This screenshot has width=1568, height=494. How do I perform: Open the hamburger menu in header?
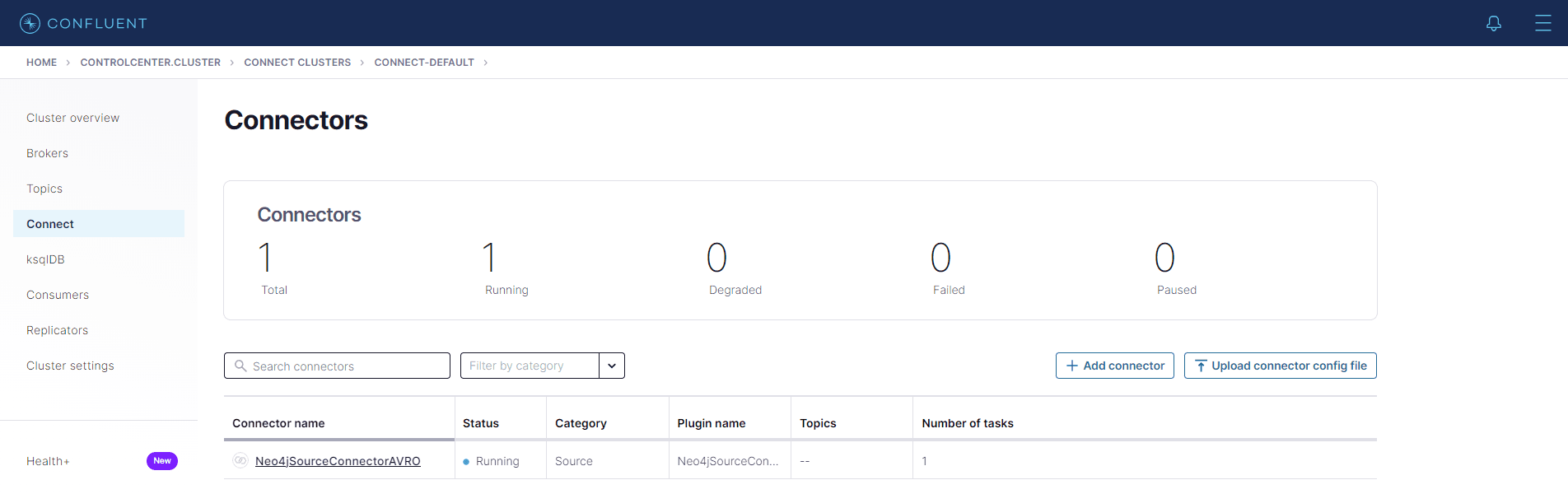coord(1543,23)
